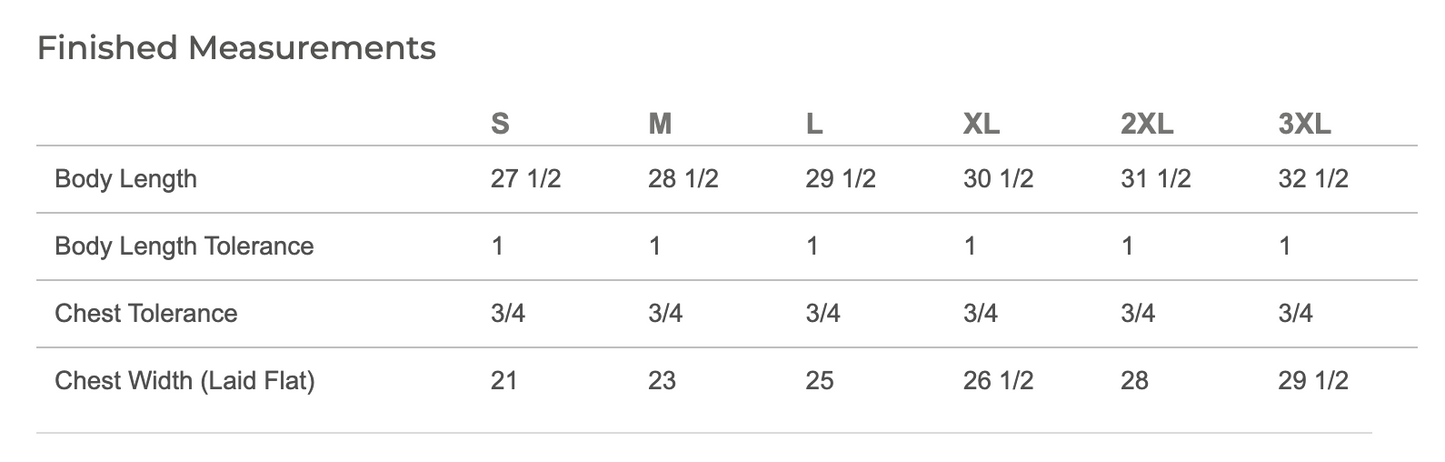Select the S size column header
Screen dimensions: 1445x462
point(500,124)
